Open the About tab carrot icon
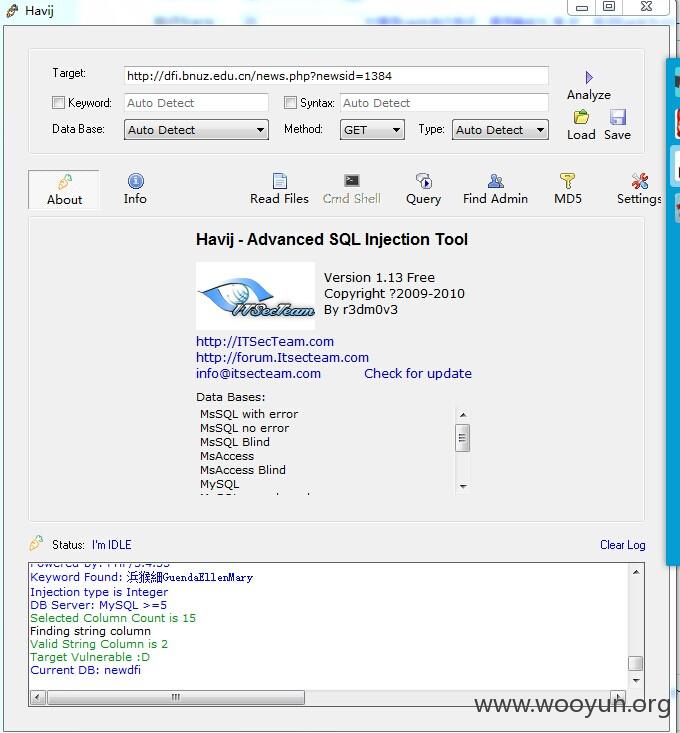This screenshot has width=680, height=733. tap(65, 182)
